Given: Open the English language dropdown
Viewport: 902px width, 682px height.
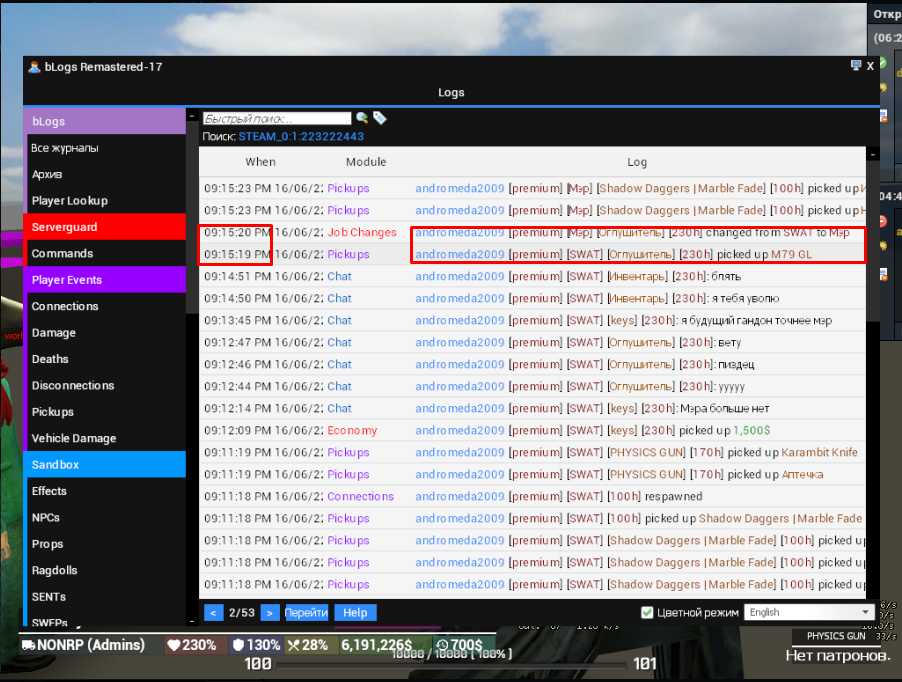Looking at the screenshot, I should point(809,612).
